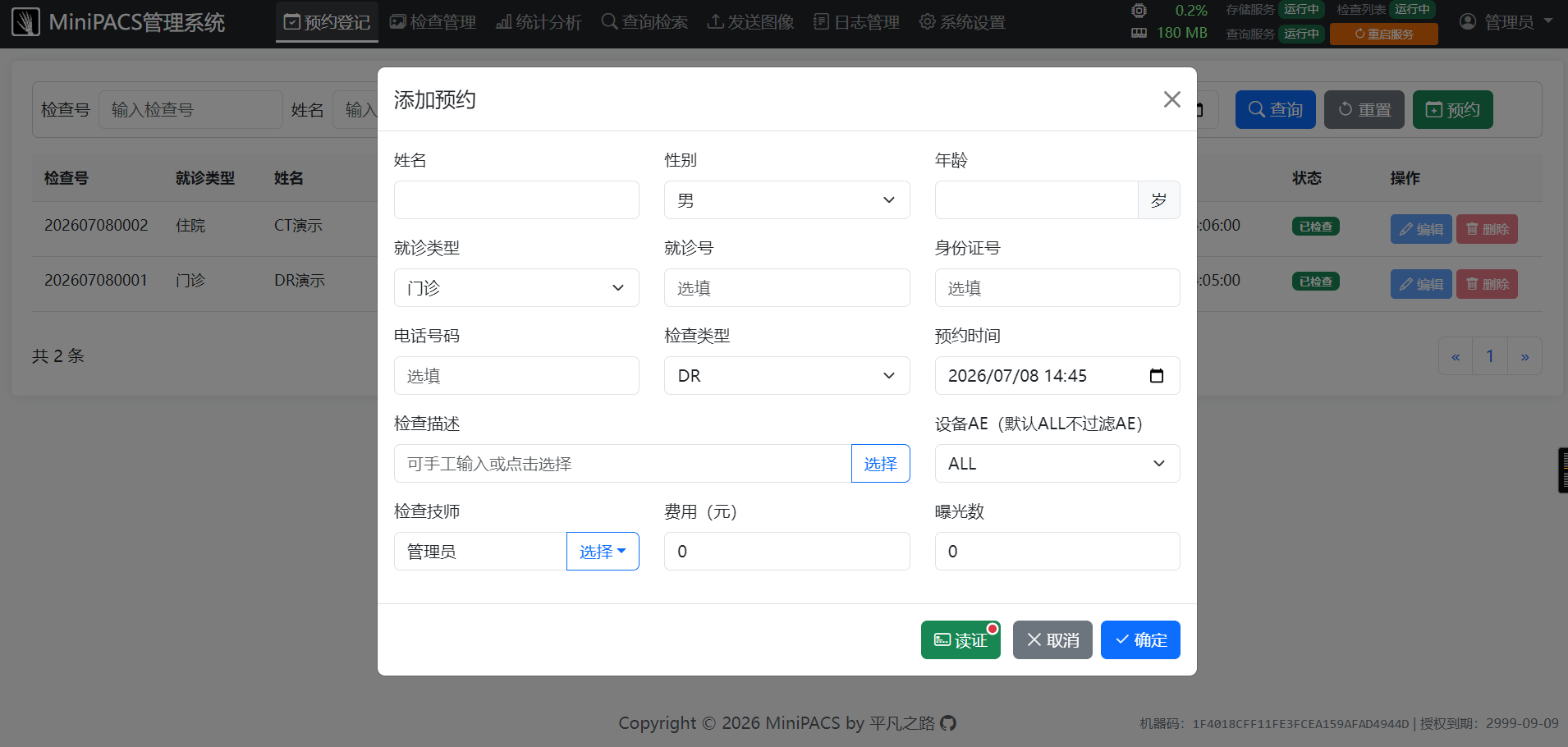This screenshot has width=1568, height=747.
Task: Click 确定 to confirm appointment
Action: (1140, 639)
